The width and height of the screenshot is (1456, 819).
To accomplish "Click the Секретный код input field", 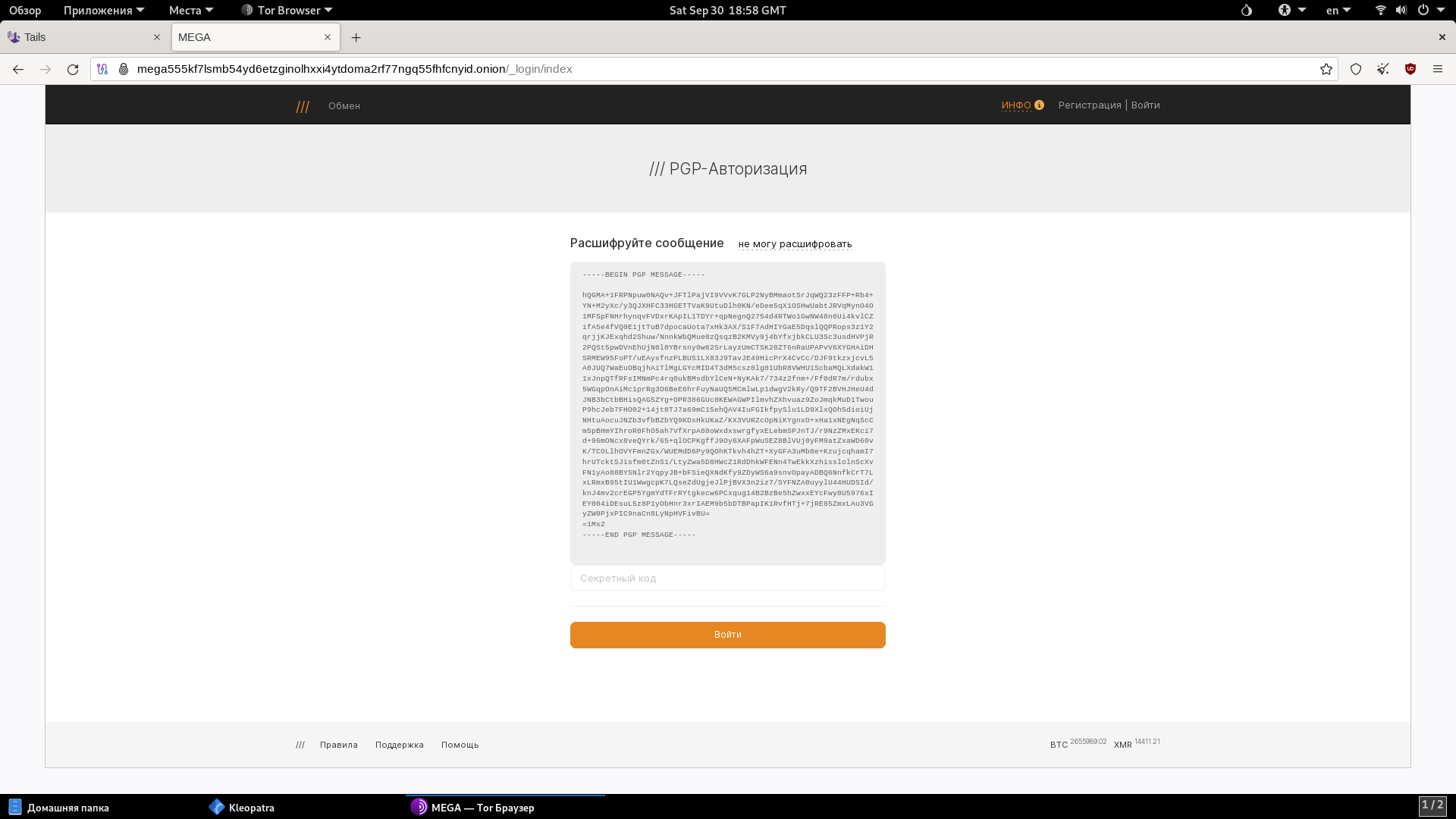I will (x=727, y=578).
